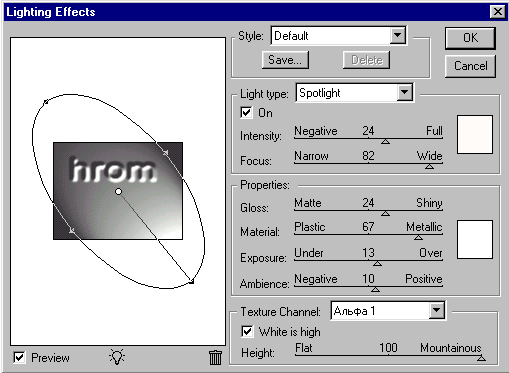Toggle the White is high checkbox
The width and height of the screenshot is (509, 373).
coord(247,332)
